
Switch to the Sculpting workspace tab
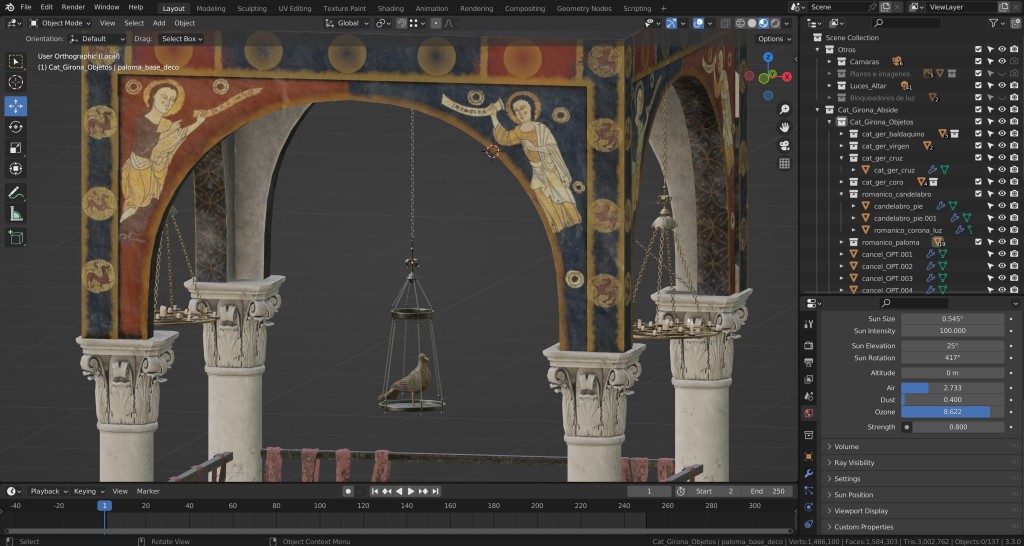click(252, 8)
